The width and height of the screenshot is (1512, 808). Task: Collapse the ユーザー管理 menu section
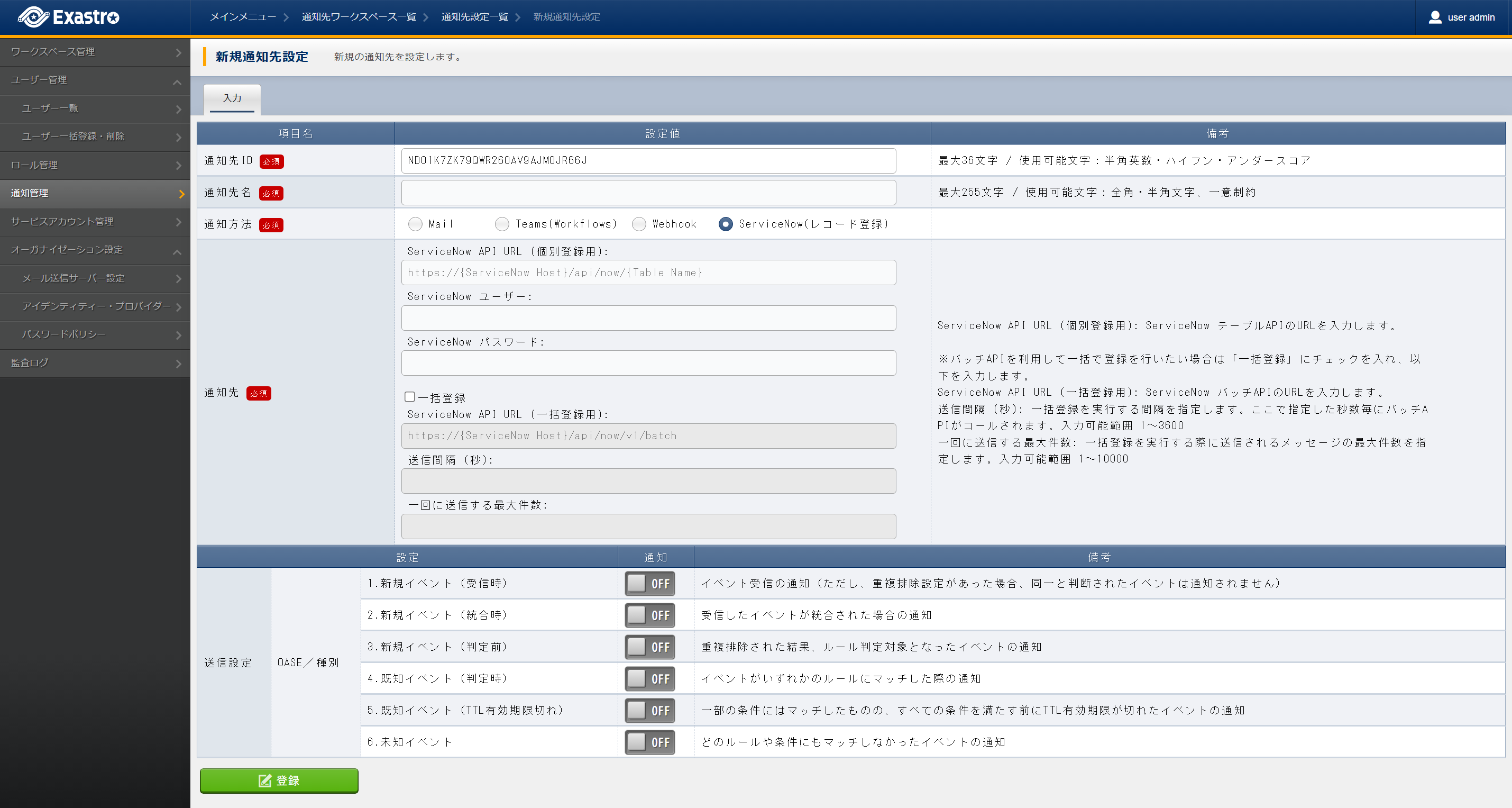click(177, 81)
